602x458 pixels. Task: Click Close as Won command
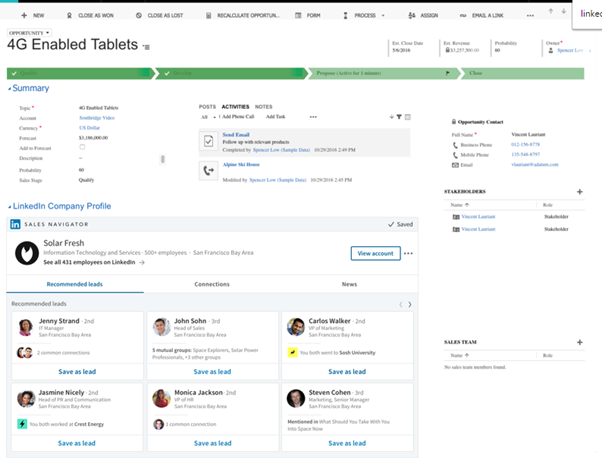point(91,15)
